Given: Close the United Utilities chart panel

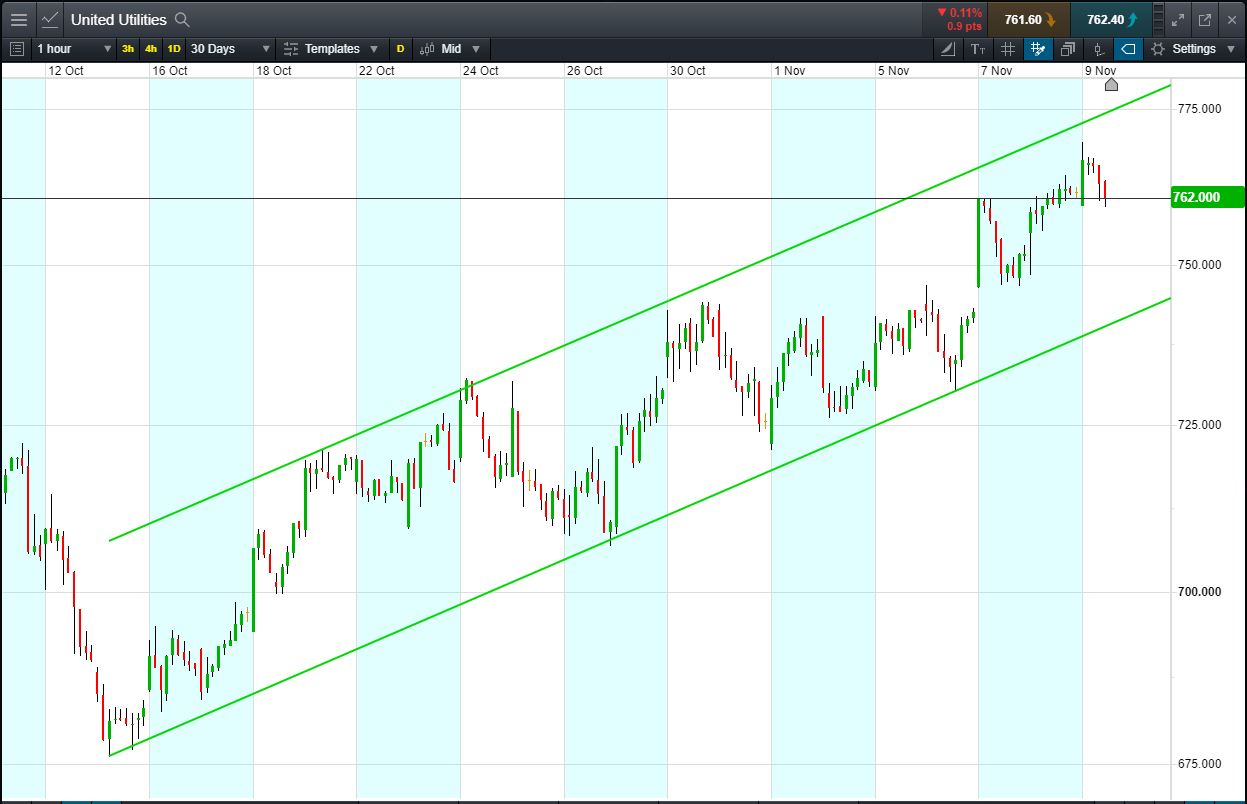Looking at the screenshot, I should (1230, 19).
